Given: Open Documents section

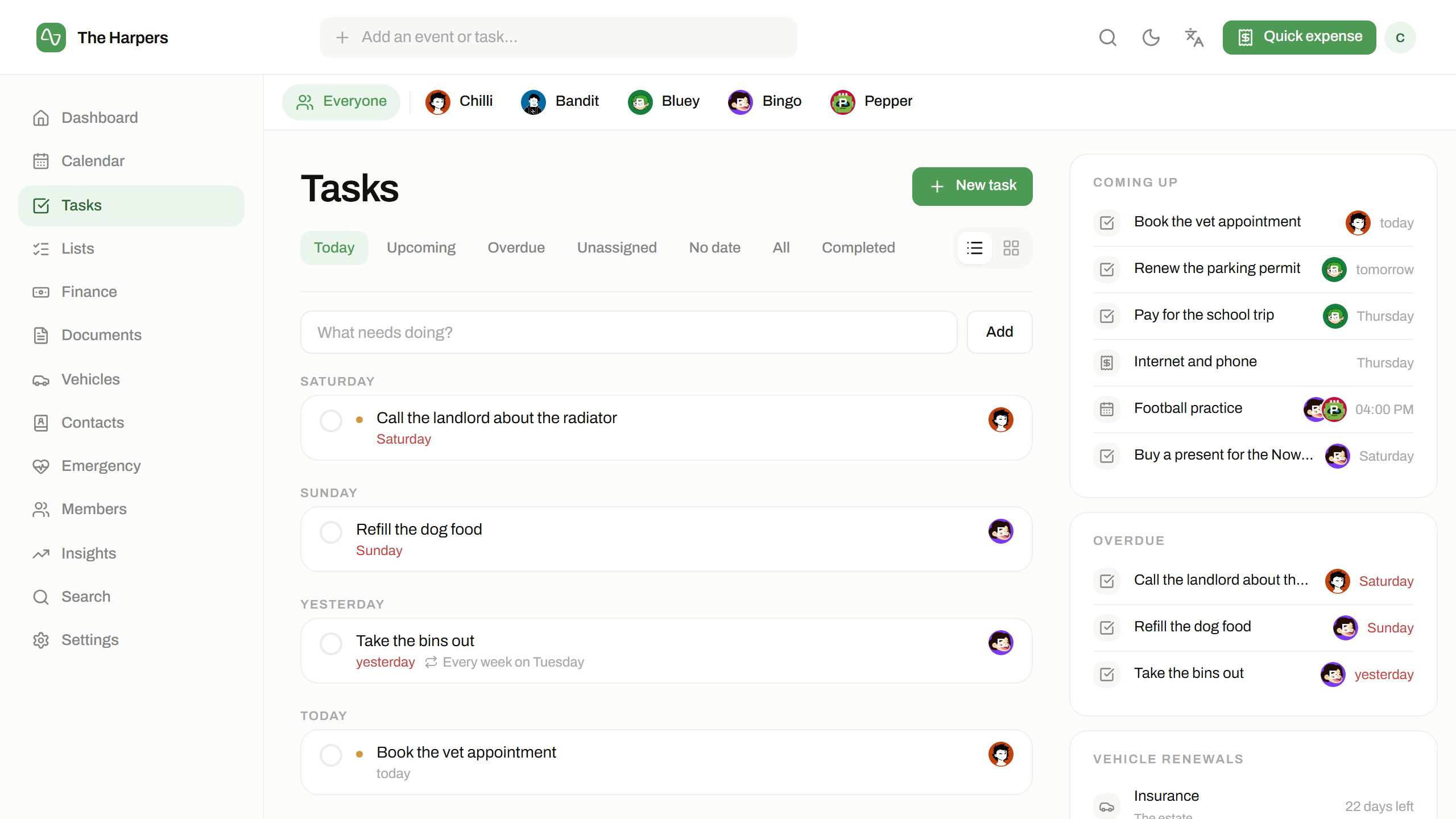Looking at the screenshot, I should (x=131, y=335).
